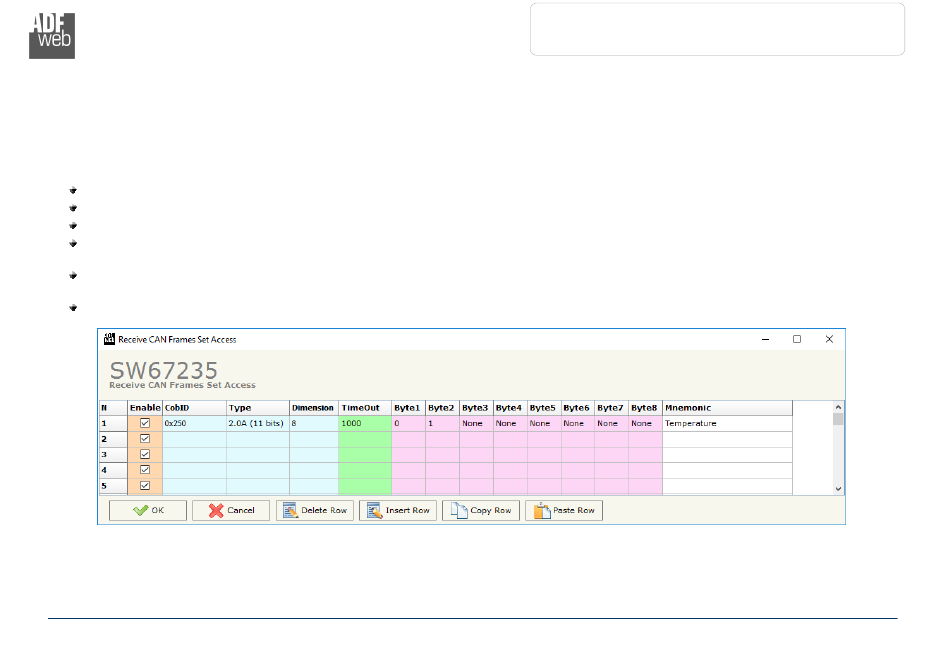Open the Type cell showing 2.0A (11 bits)
Screen dimensions: 950x659
[257, 423]
